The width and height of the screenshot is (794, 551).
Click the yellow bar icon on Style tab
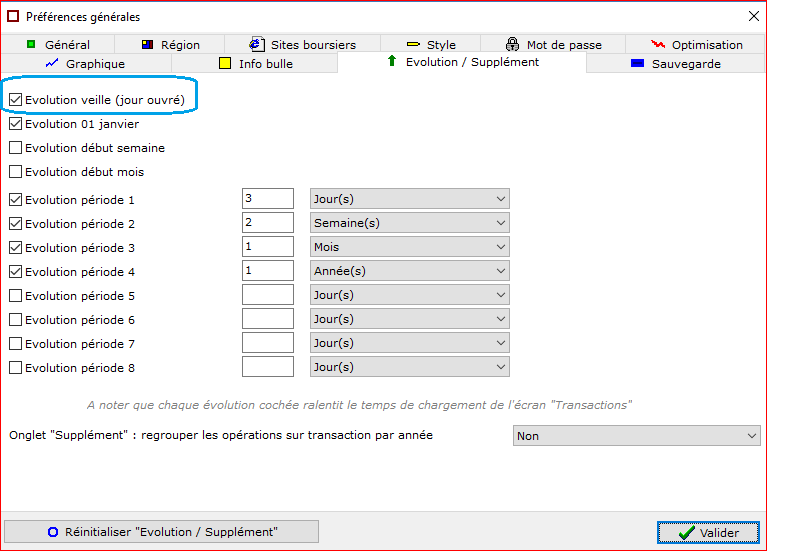coord(413,45)
